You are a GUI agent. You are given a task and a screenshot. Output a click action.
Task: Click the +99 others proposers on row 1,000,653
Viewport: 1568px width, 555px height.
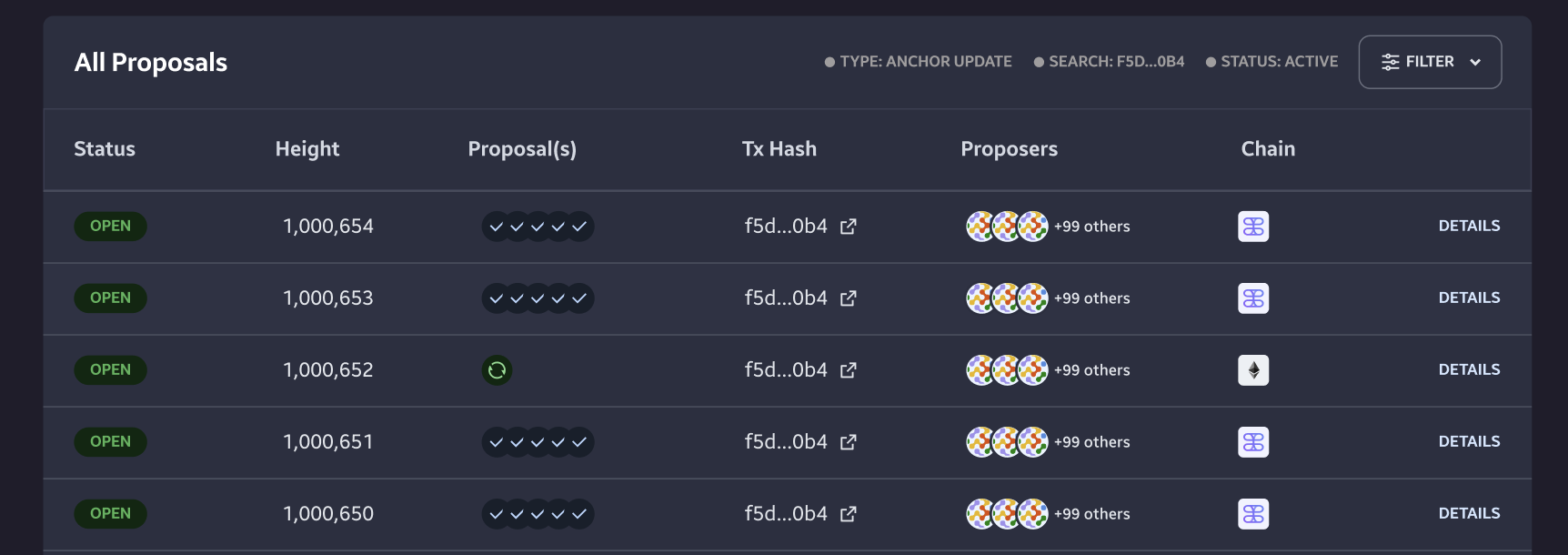[x=1091, y=298]
